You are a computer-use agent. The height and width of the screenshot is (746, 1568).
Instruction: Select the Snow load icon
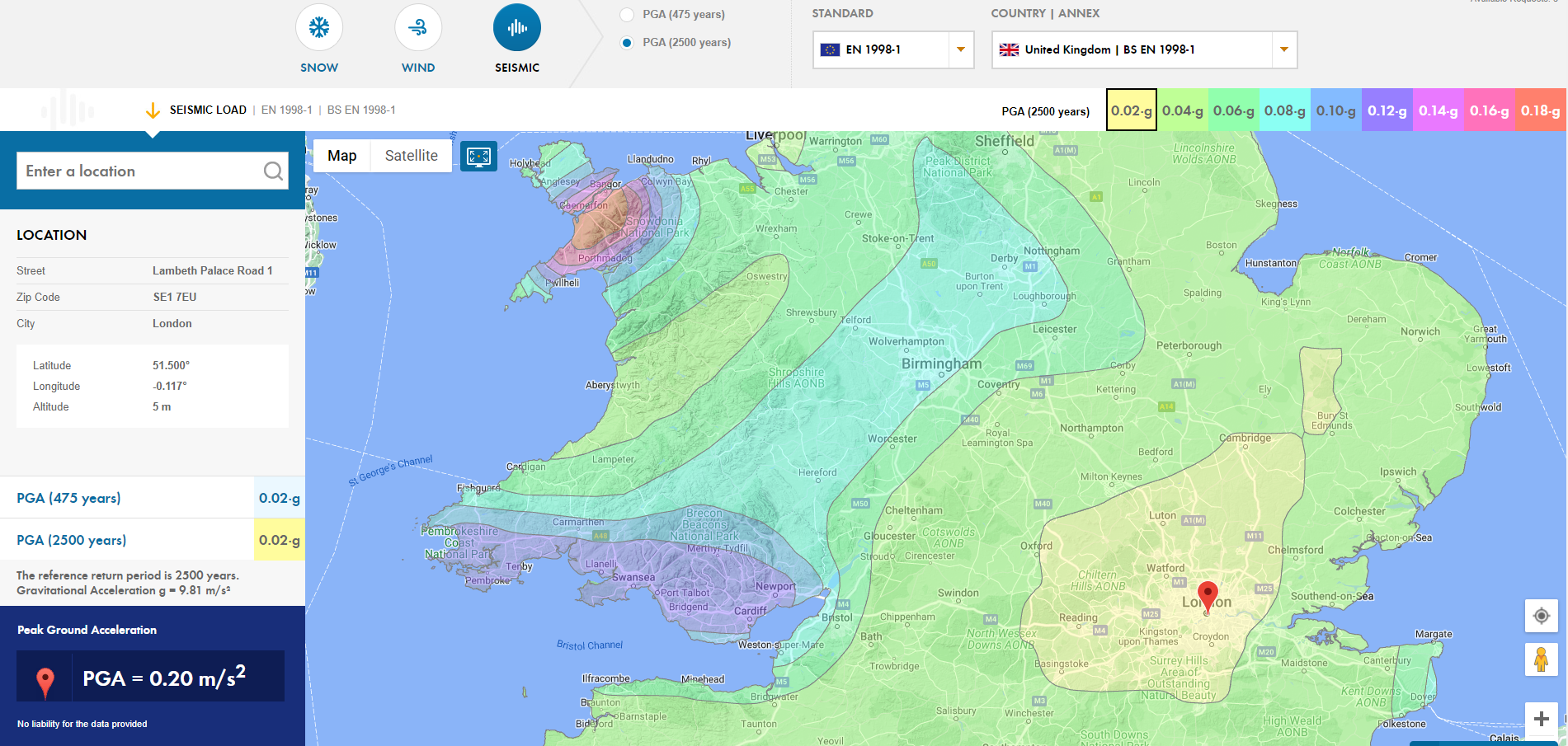pos(319,28)
